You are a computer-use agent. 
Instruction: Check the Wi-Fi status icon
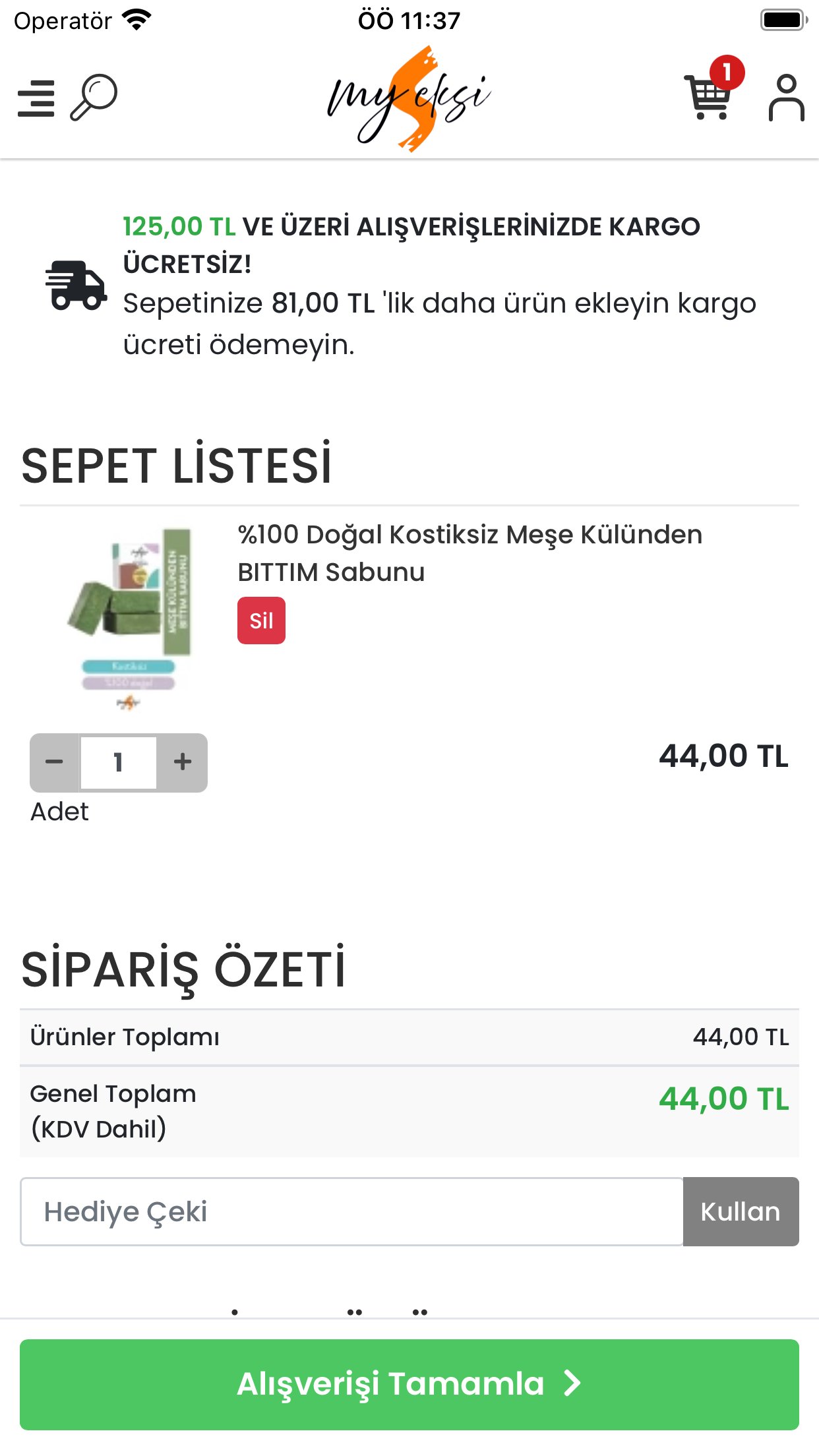pos(137,20)
